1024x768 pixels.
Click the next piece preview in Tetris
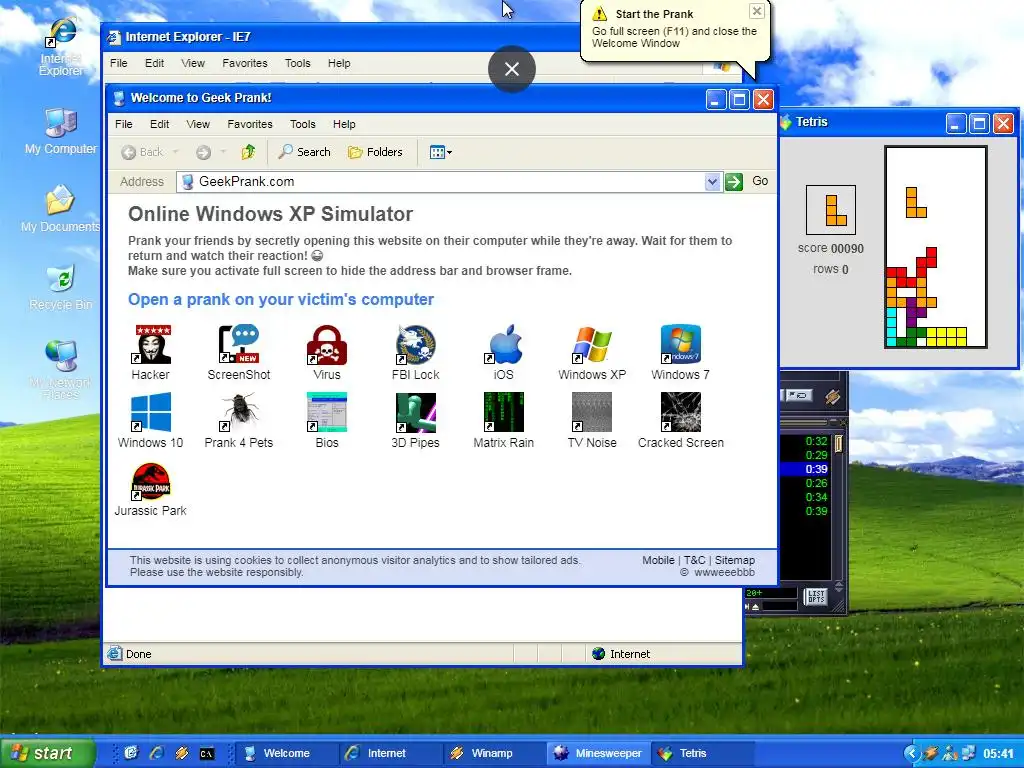click(x=831, y=210)
